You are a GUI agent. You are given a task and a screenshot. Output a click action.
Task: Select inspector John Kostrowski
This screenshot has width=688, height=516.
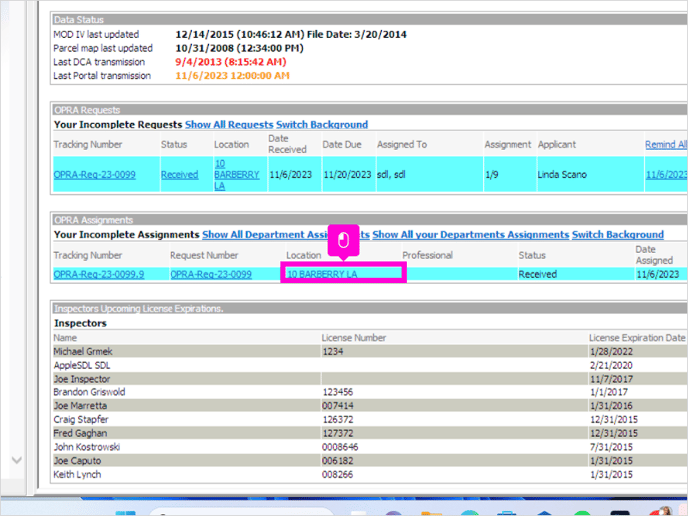pos(86,447)
